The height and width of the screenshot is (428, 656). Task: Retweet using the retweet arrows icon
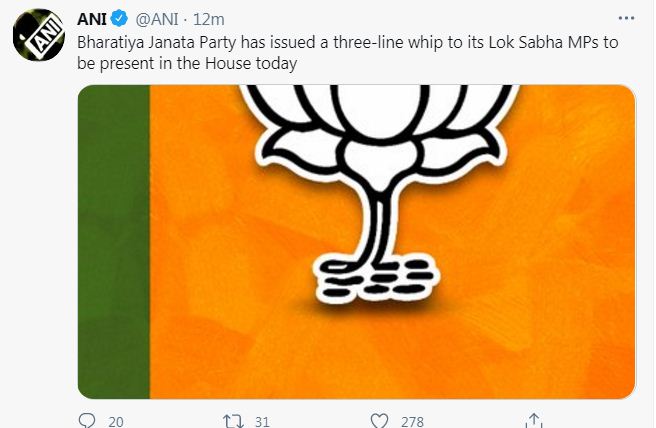click(231, 421)
